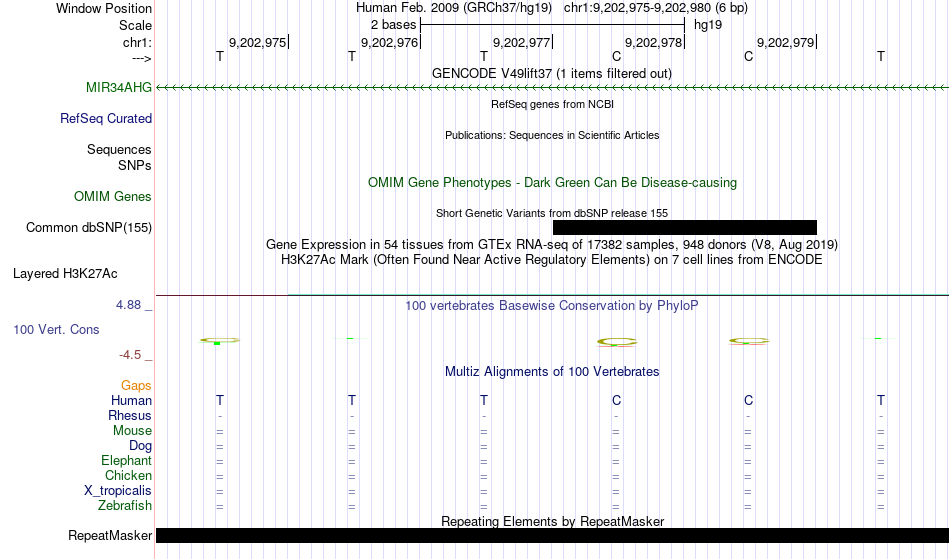Select the Elephant species label
The width and height of the screenshot is (950, 559).
click(x=127, y=460)
